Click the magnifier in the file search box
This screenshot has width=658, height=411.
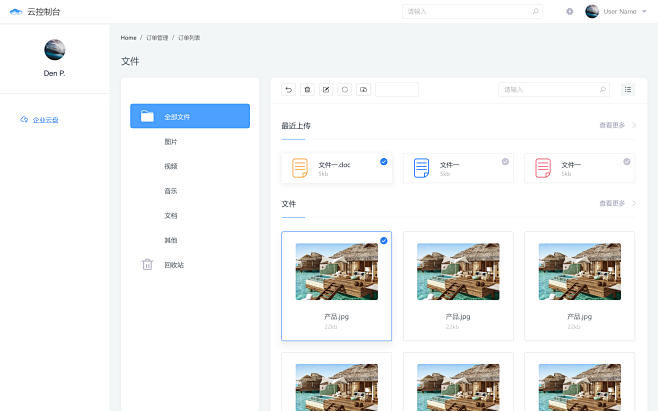tap(603, 89)
